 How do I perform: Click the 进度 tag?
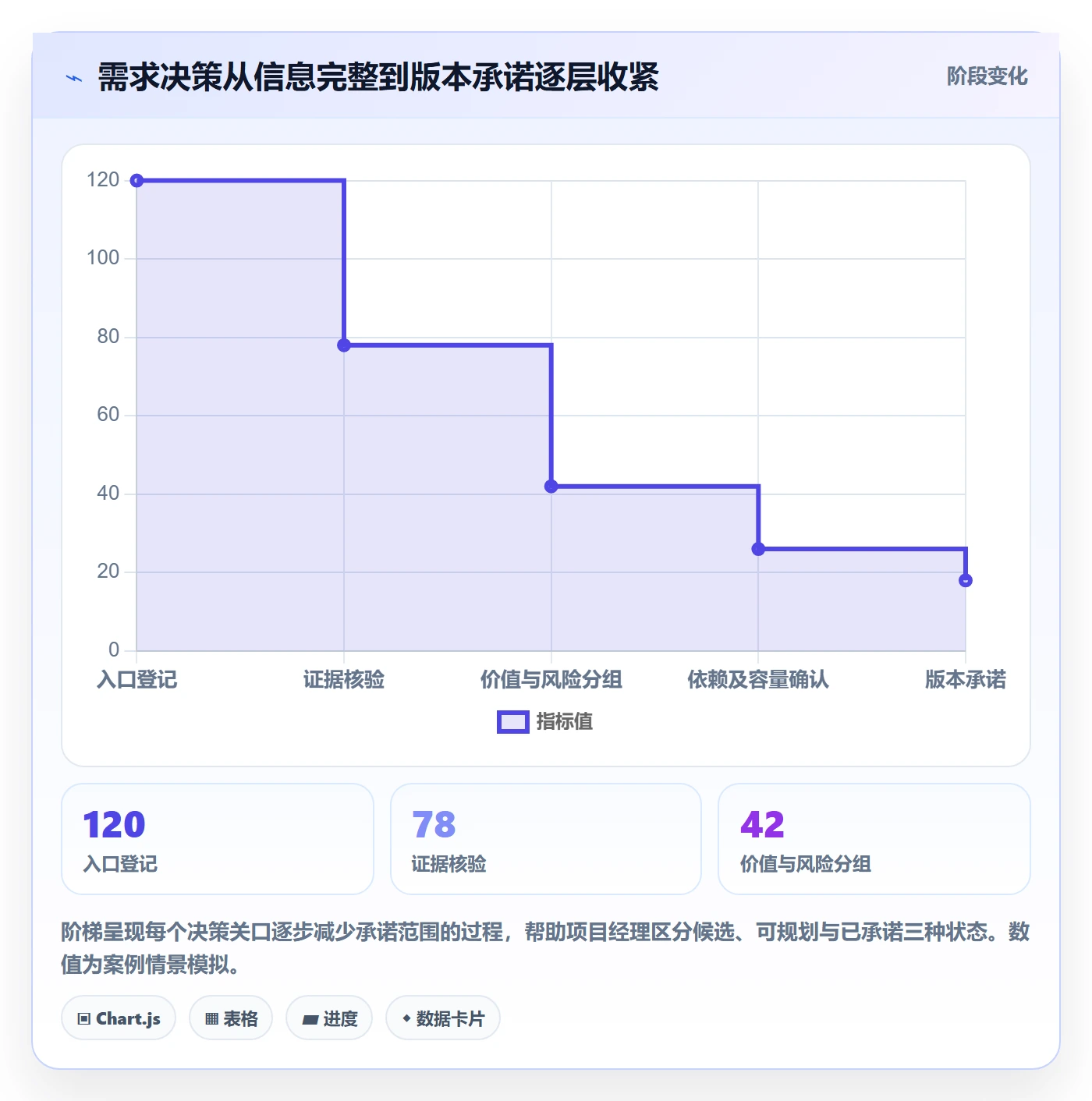[x=329, y=1018]
